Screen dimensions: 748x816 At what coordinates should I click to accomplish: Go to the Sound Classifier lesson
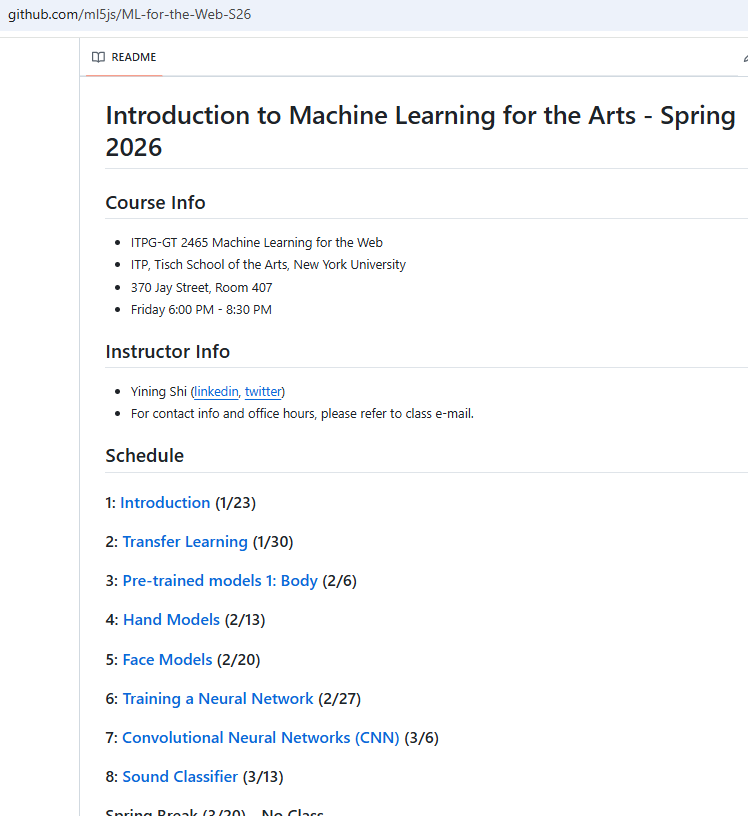tap(180, 776)
